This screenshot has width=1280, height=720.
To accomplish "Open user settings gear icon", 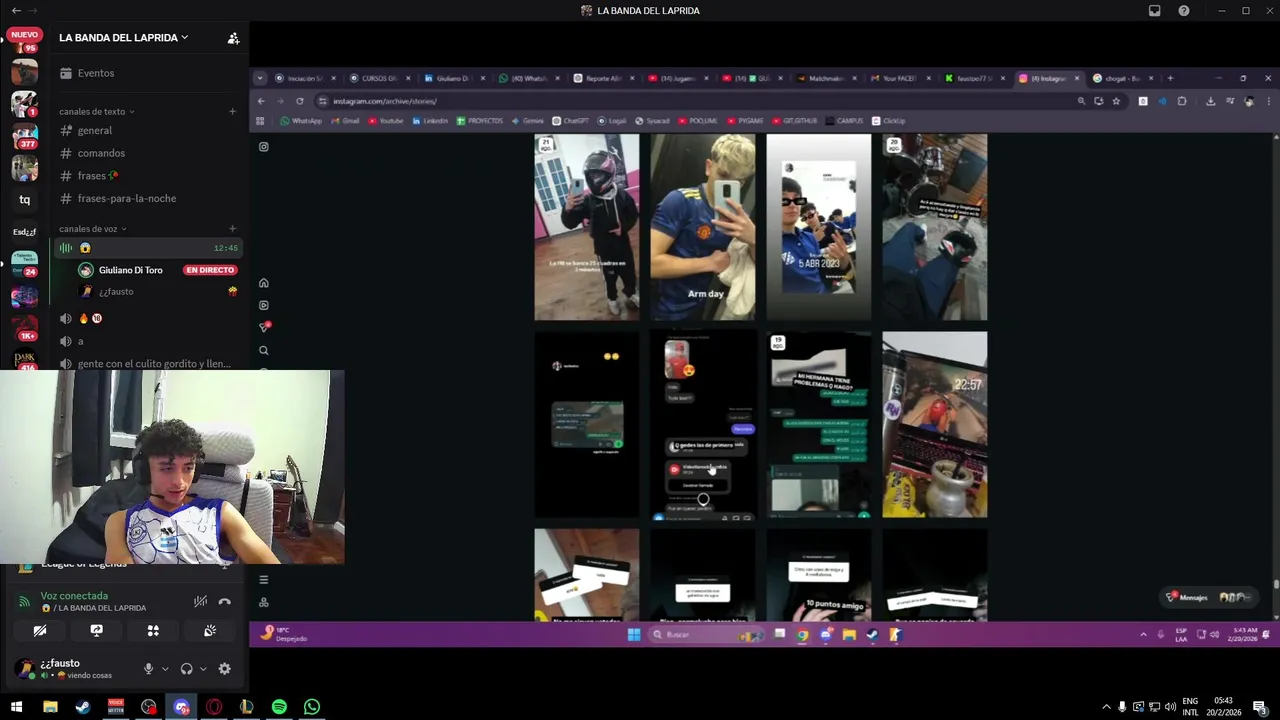I will click(x=224, y=669).
